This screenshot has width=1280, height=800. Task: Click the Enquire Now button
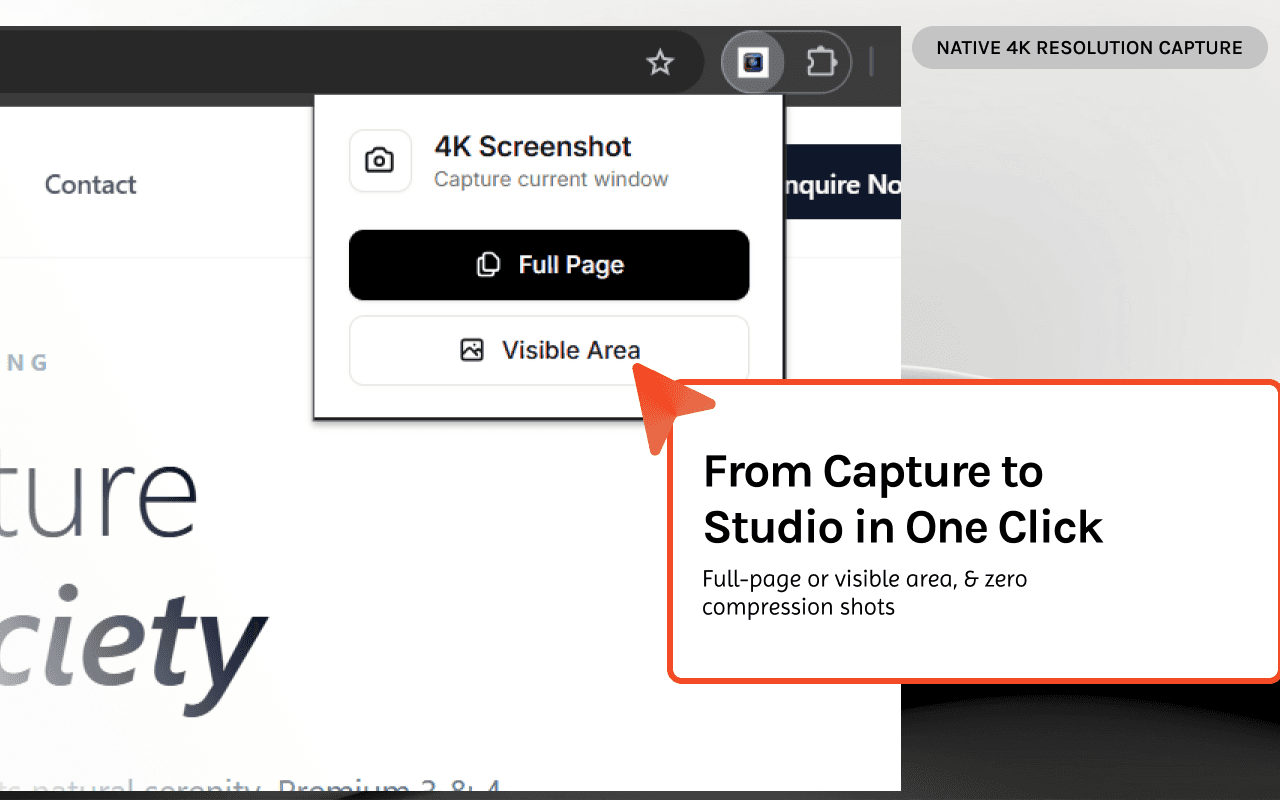tap(842, 182)
